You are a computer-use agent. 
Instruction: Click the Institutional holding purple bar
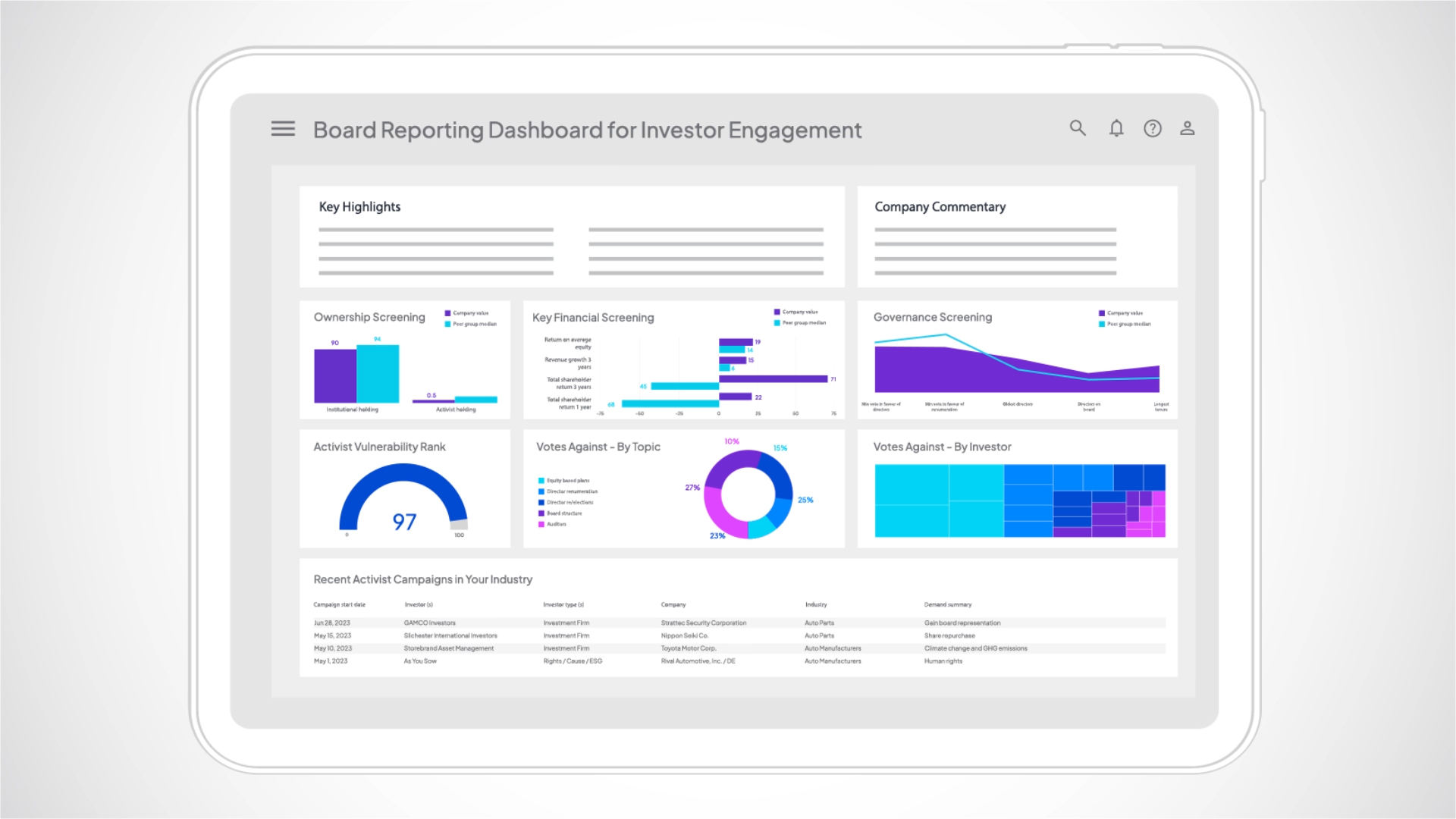(x=335, y=376)
